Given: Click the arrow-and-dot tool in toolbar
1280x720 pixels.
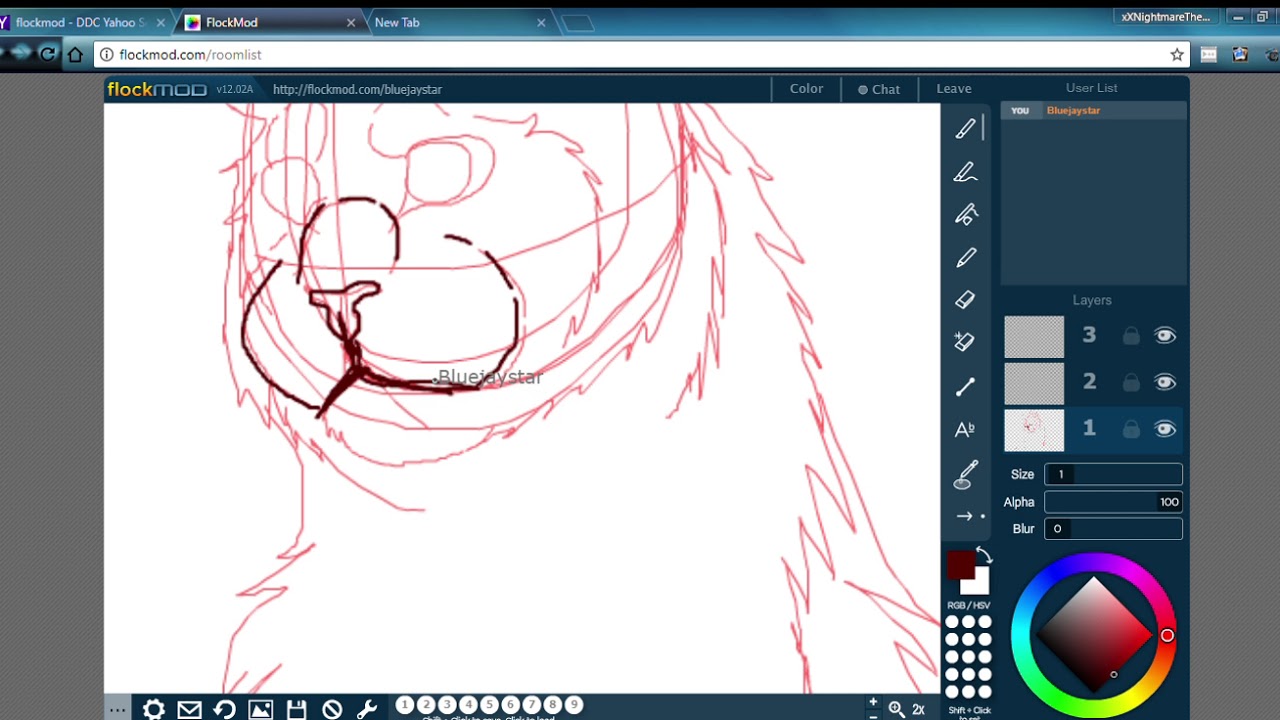Looking at the screenshot, I should [969, 516].
